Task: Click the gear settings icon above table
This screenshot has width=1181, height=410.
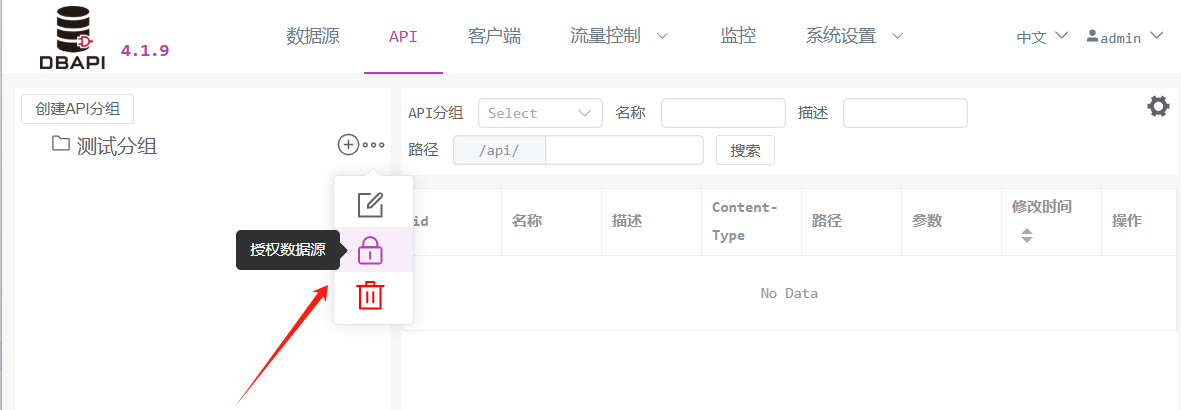Action: 1158,106
